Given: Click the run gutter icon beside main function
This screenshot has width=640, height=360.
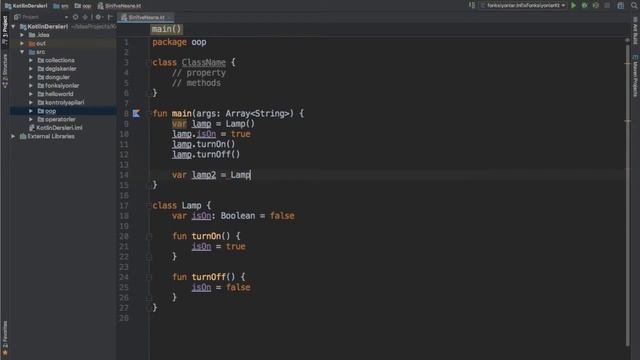Looking at the screenshot, I should pos(136,113).
